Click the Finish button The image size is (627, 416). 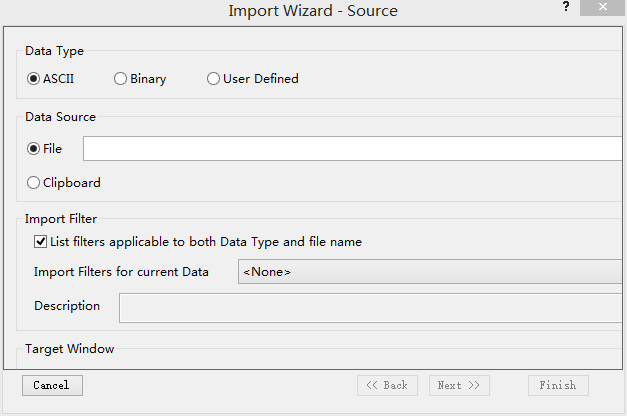(558, 385)
